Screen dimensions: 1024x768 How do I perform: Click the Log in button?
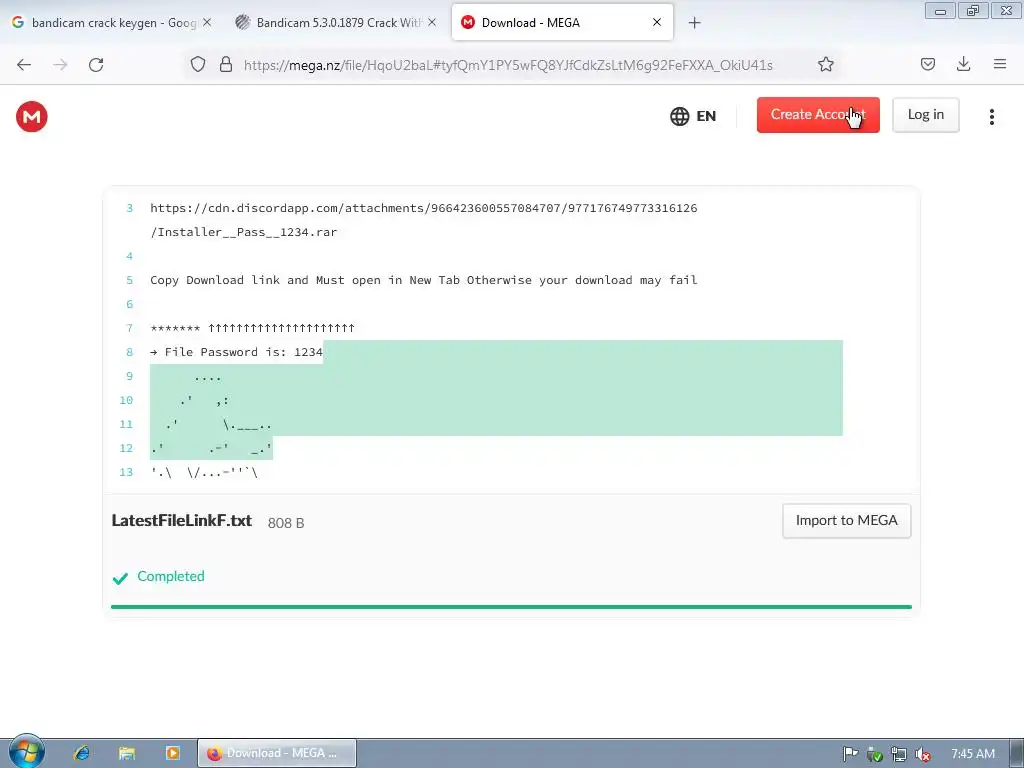coord(925,115)
